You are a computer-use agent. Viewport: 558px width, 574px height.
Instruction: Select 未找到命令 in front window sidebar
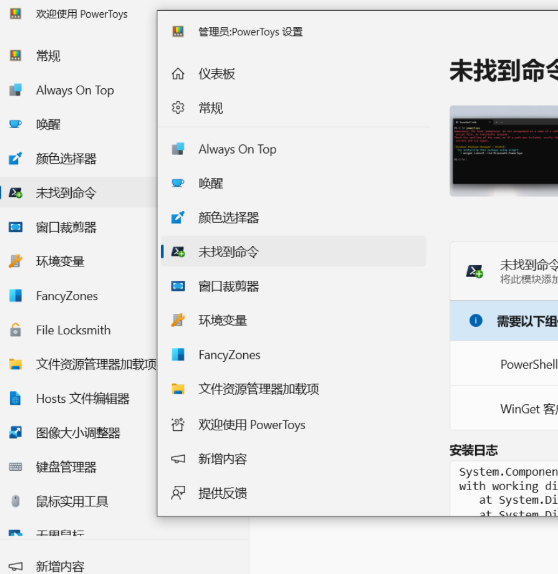[293, 251]
